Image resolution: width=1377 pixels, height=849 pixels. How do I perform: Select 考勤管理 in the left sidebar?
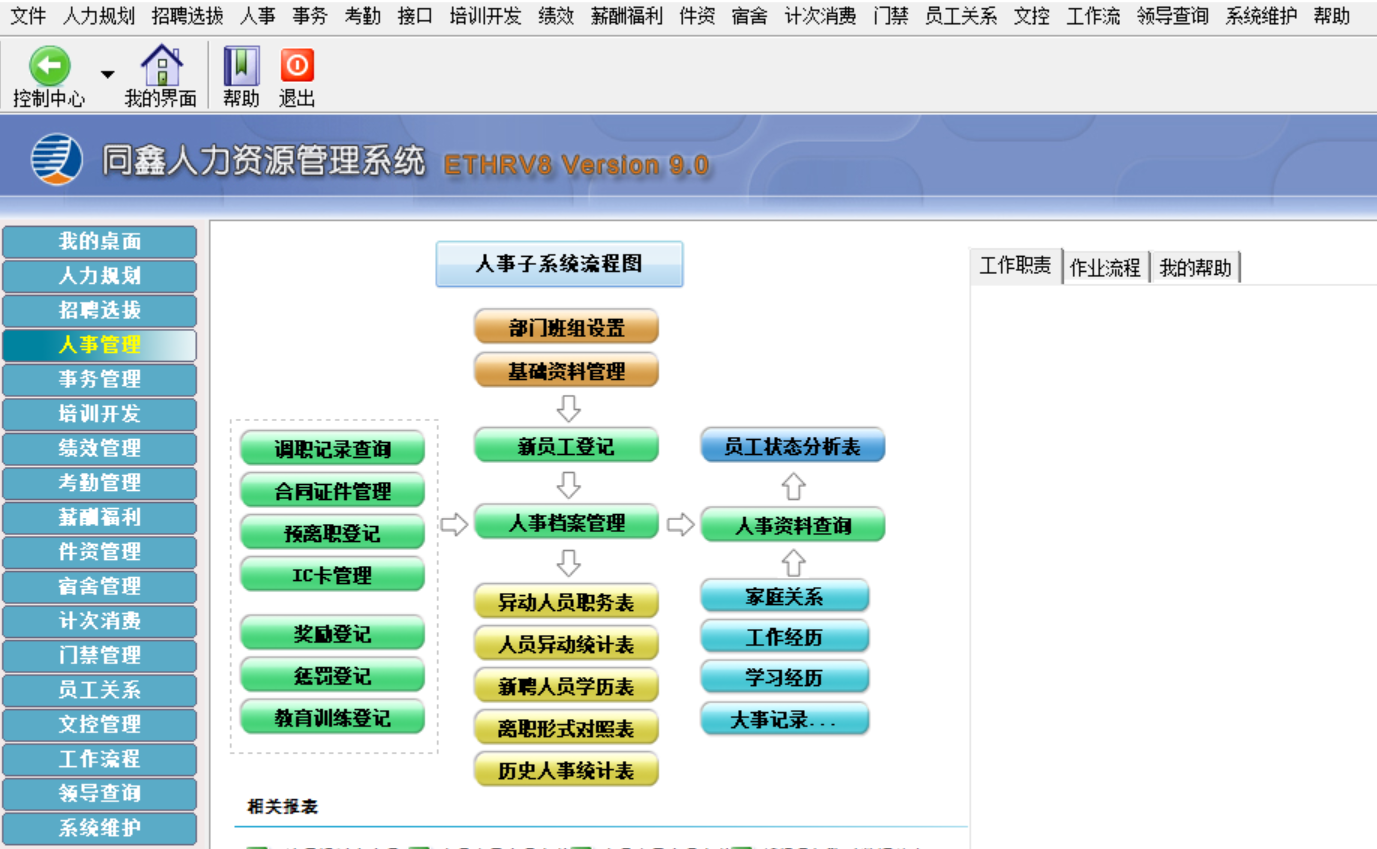99,483
